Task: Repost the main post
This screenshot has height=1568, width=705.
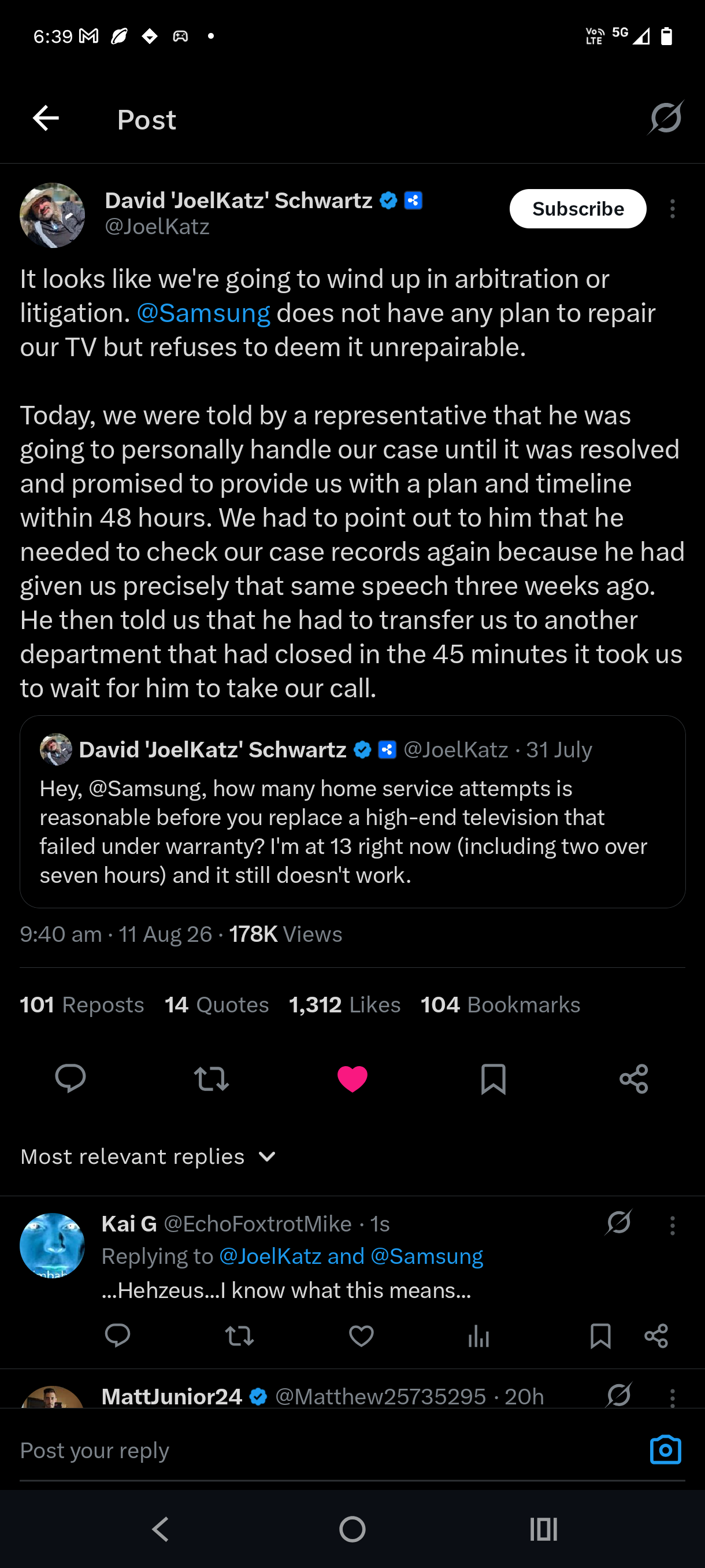Action: point(211,1079)
